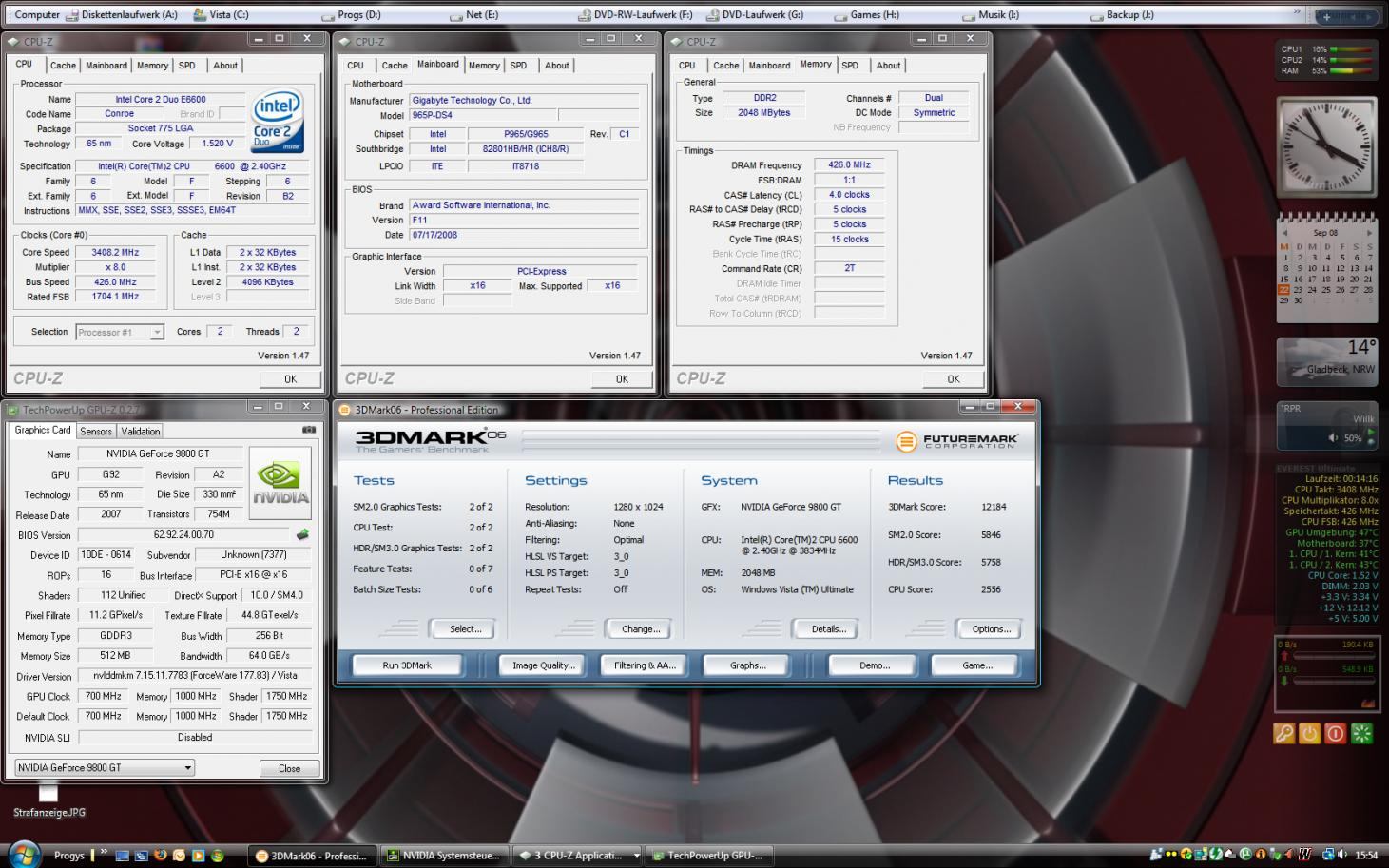Click the sidebar add gadget plus button
This screenshot has height=868, width=1389.
point(1326,16)
